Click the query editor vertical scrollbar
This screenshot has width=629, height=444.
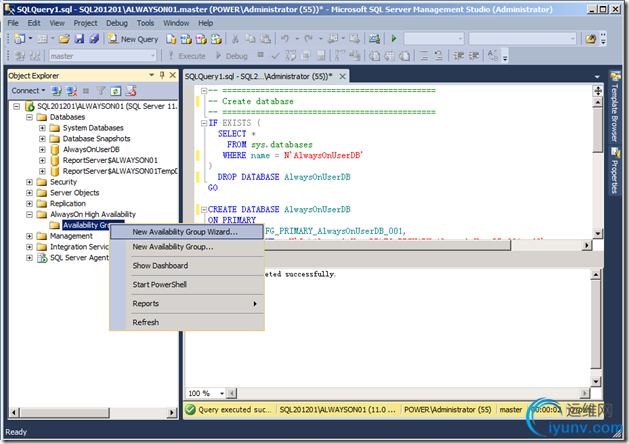pyautogui.click(x=597, y=167)
